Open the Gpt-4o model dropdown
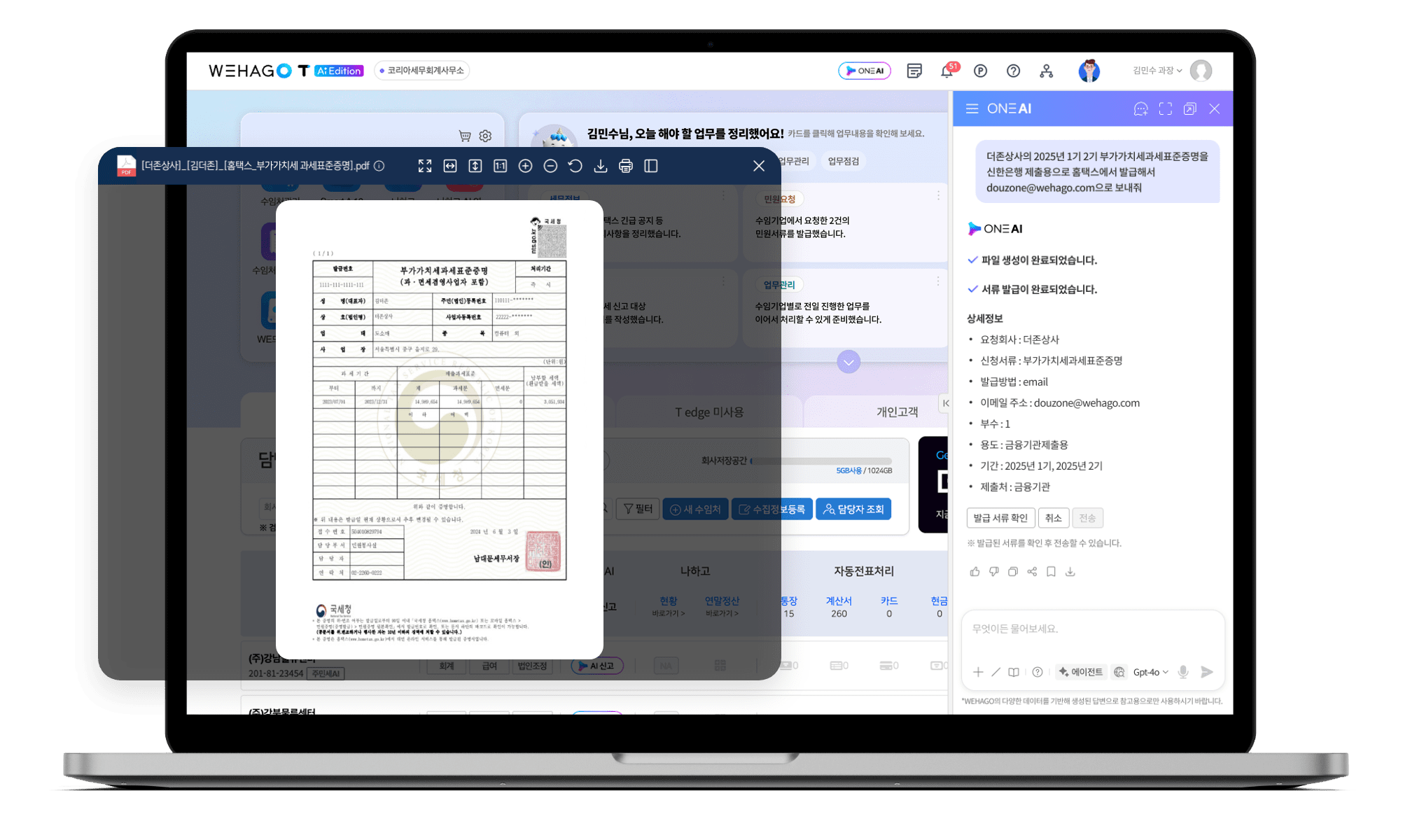1410x840 pixels. point(1150,672)
